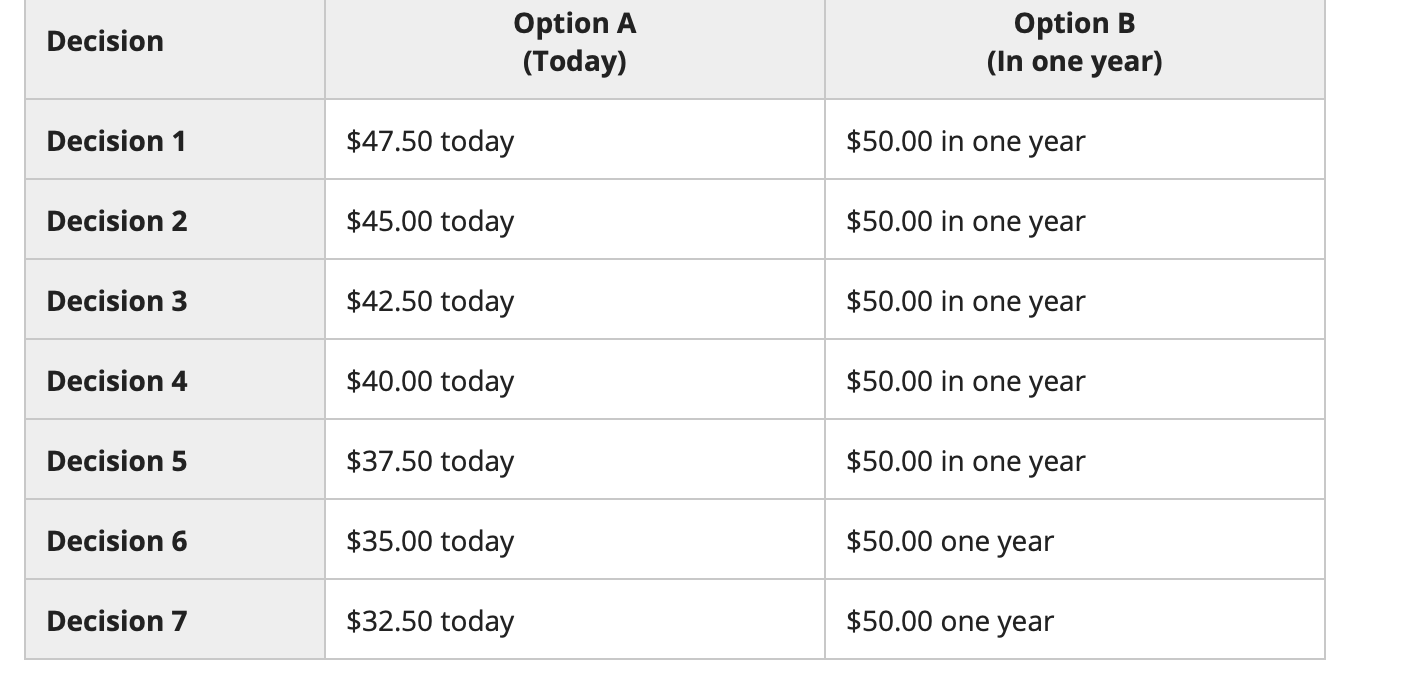Click the "Option B (In one year)" header
1409x686 pixels.
(1074, 42)
